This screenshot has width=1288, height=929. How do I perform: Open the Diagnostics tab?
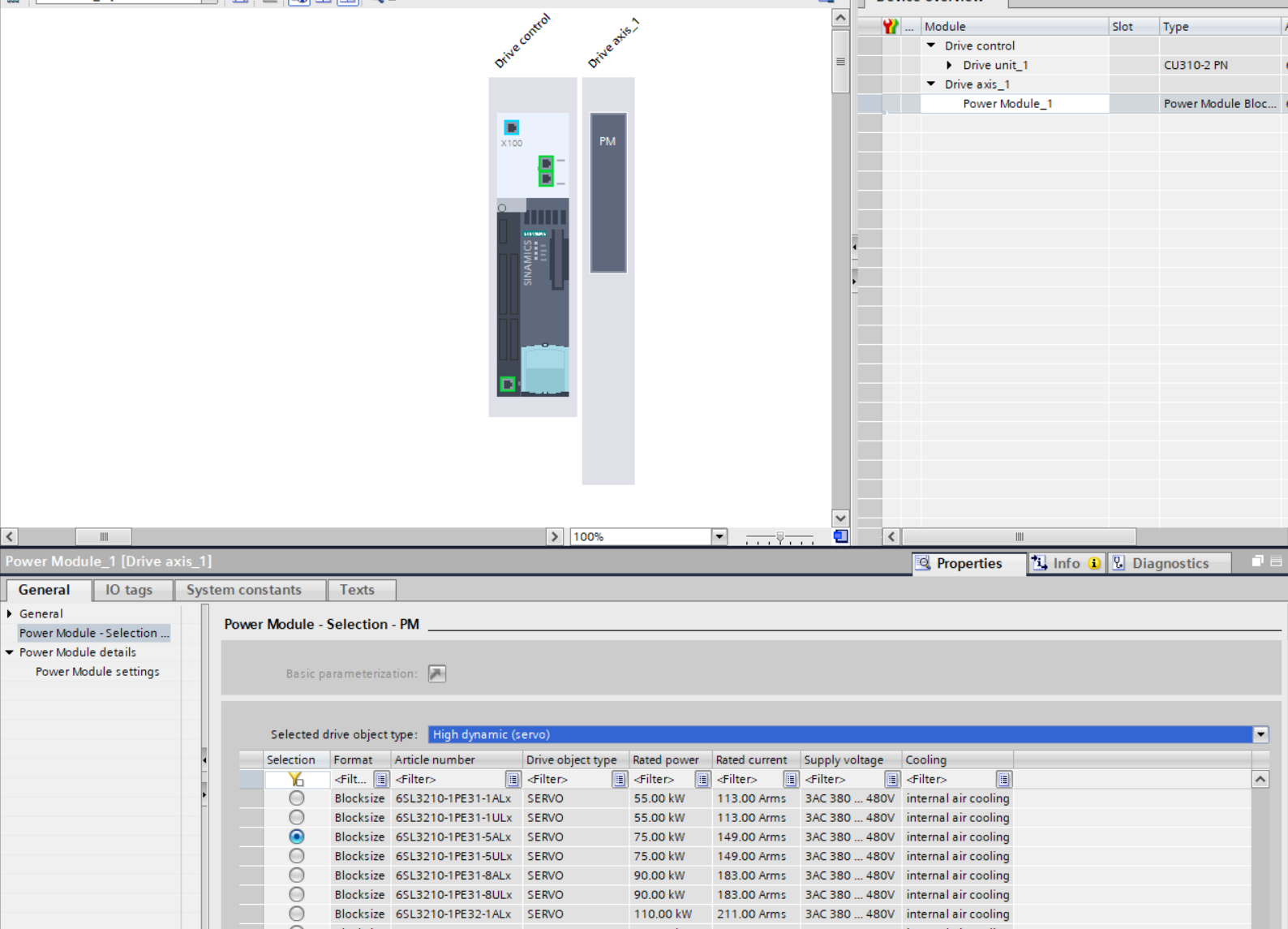(1169, 563)
